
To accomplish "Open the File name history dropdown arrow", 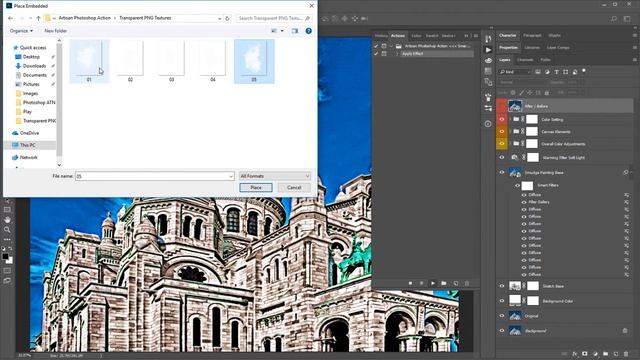I will pos(231,176).
